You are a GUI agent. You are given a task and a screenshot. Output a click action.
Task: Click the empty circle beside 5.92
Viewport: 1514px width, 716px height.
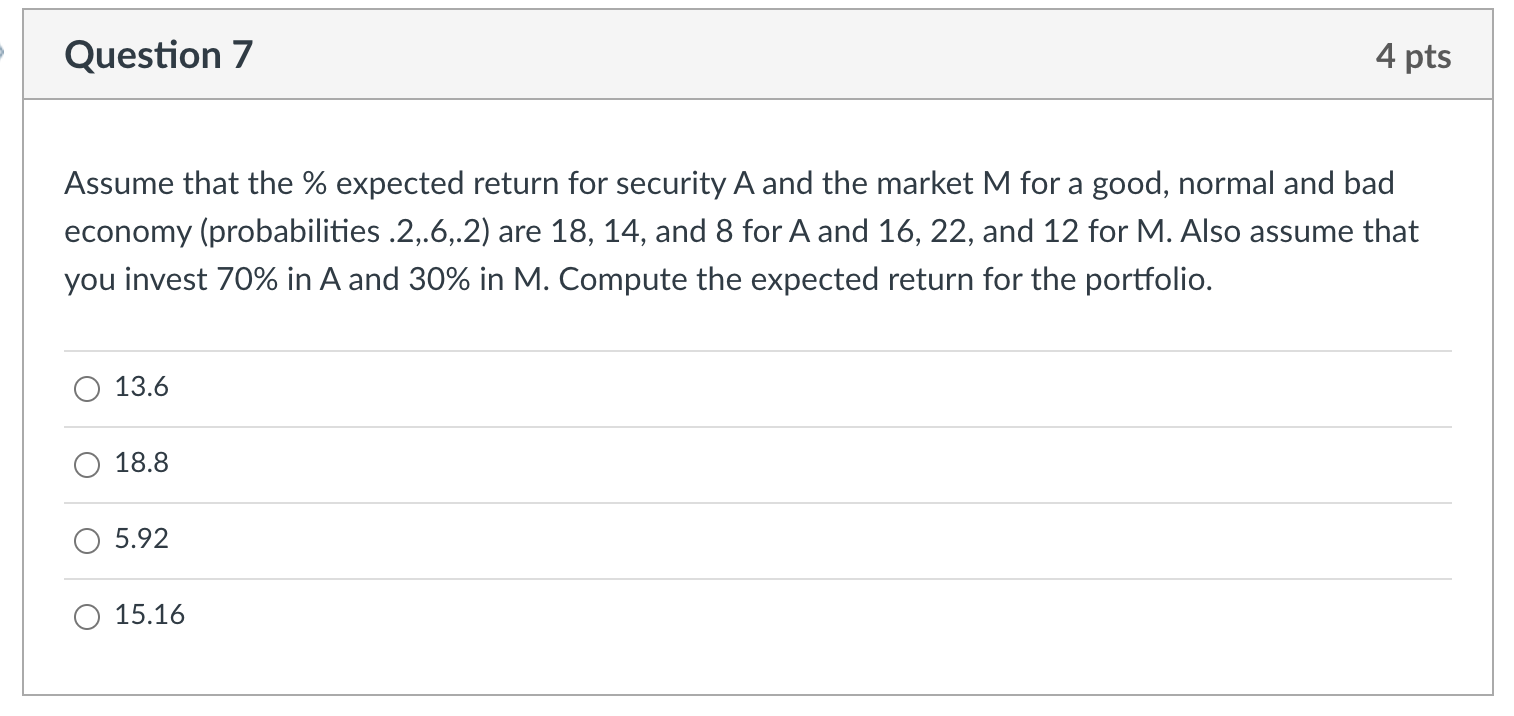(86, 541)
